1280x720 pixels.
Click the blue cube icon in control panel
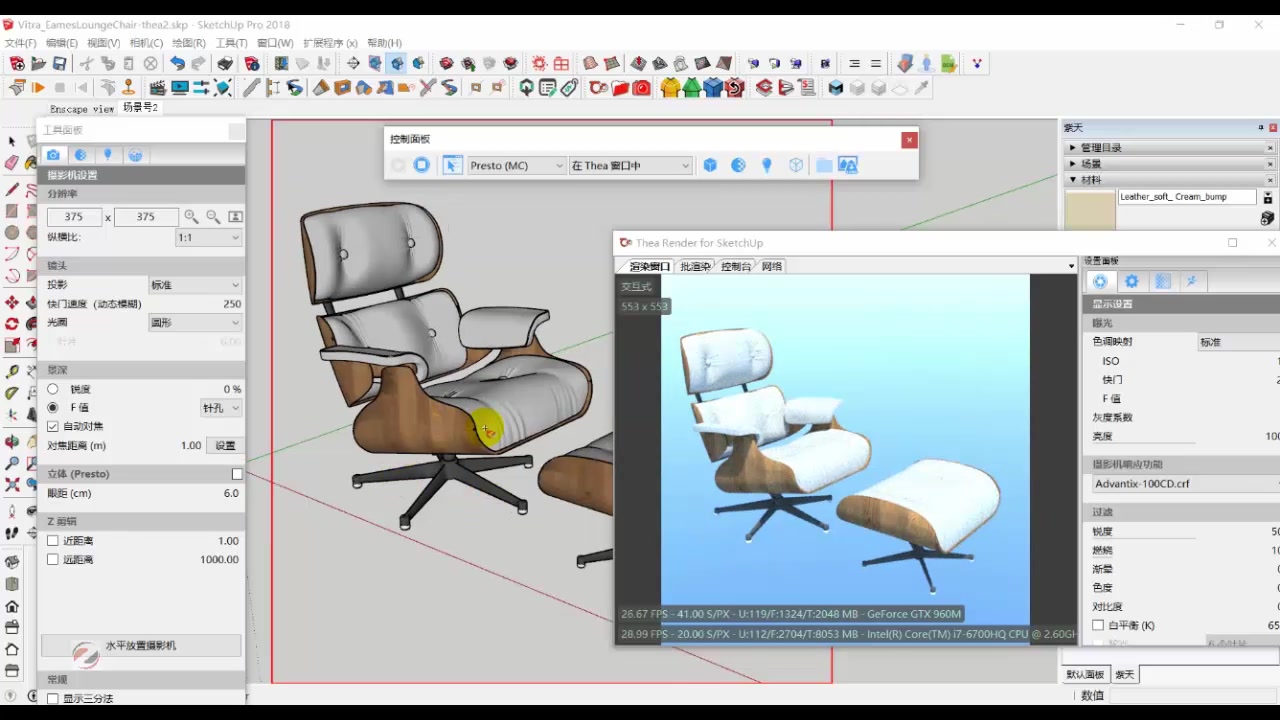[710, 165]
